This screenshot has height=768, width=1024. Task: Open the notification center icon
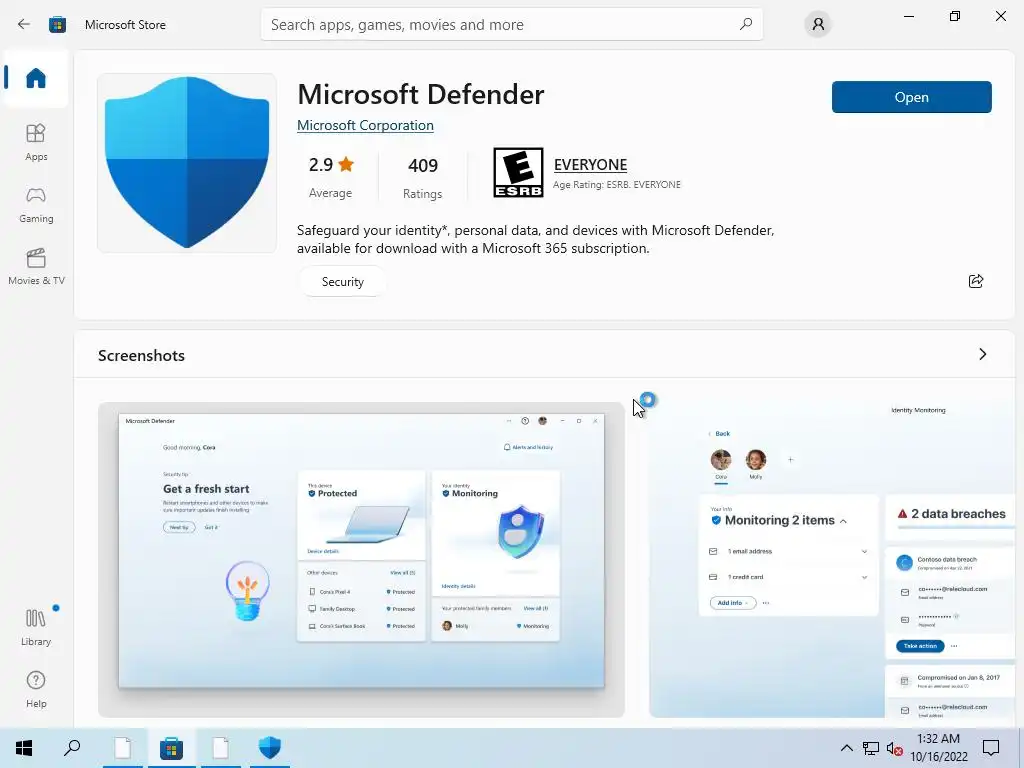[991, 748]
